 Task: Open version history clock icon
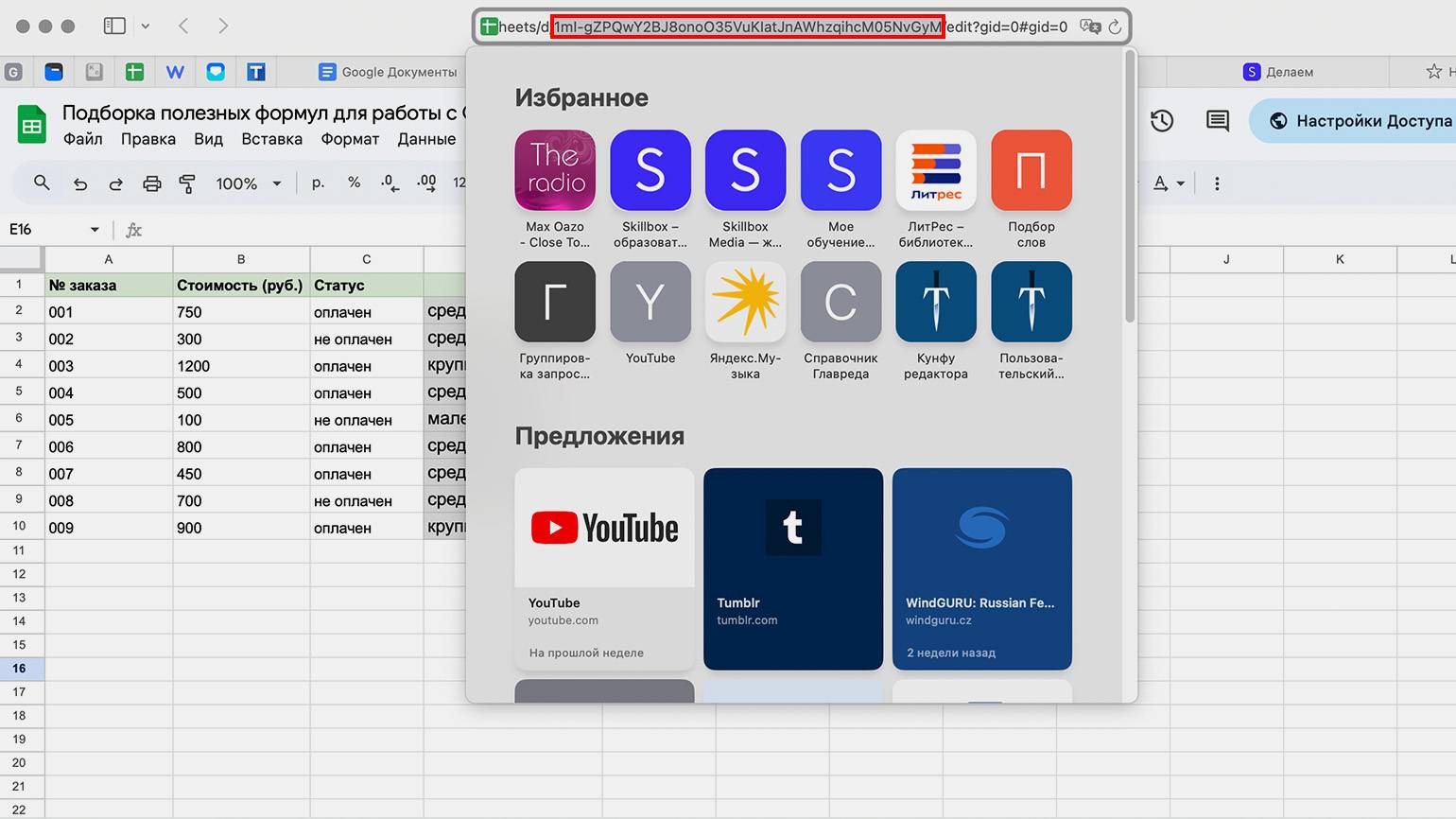point(1162,121)
